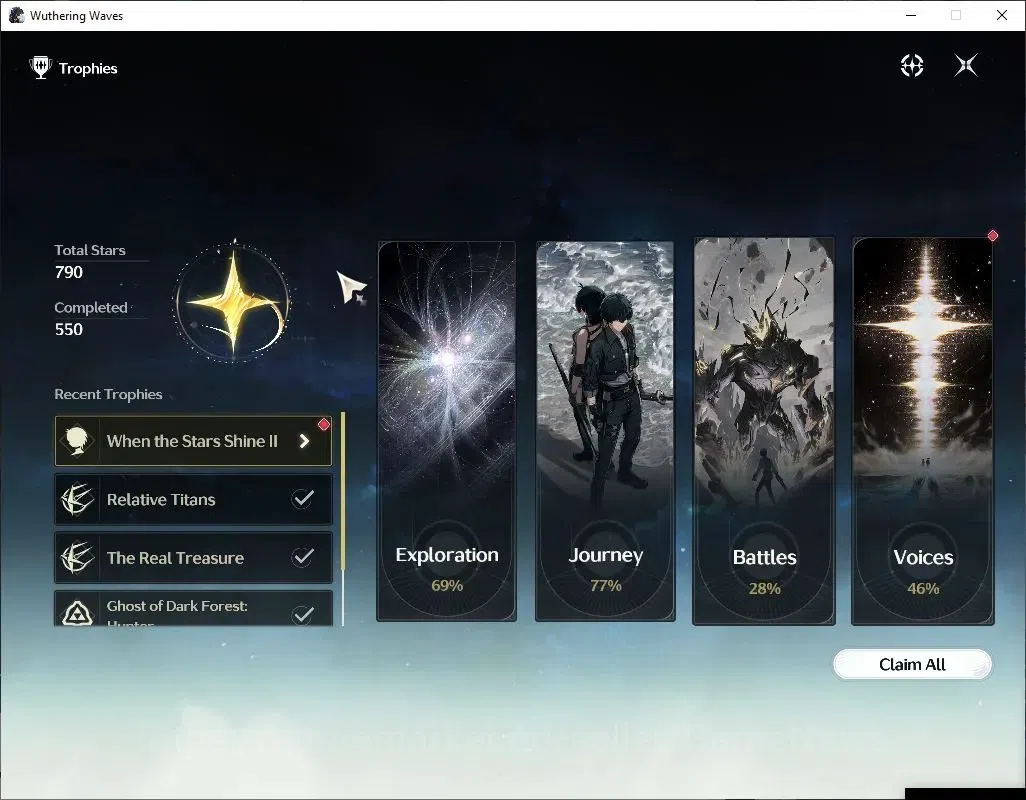The image size is (1026, 800).
Task: Click the Trophies page title text
Action: pyautogui.click(x=88, y=69)
